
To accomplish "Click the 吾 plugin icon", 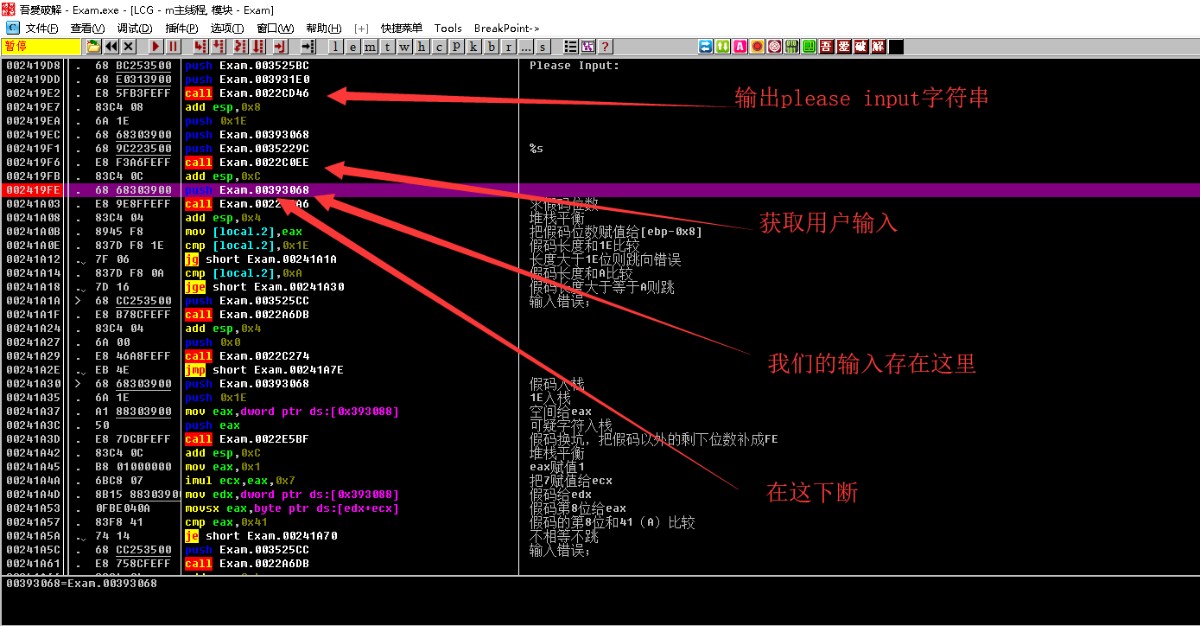I will (x=826, y=46).
